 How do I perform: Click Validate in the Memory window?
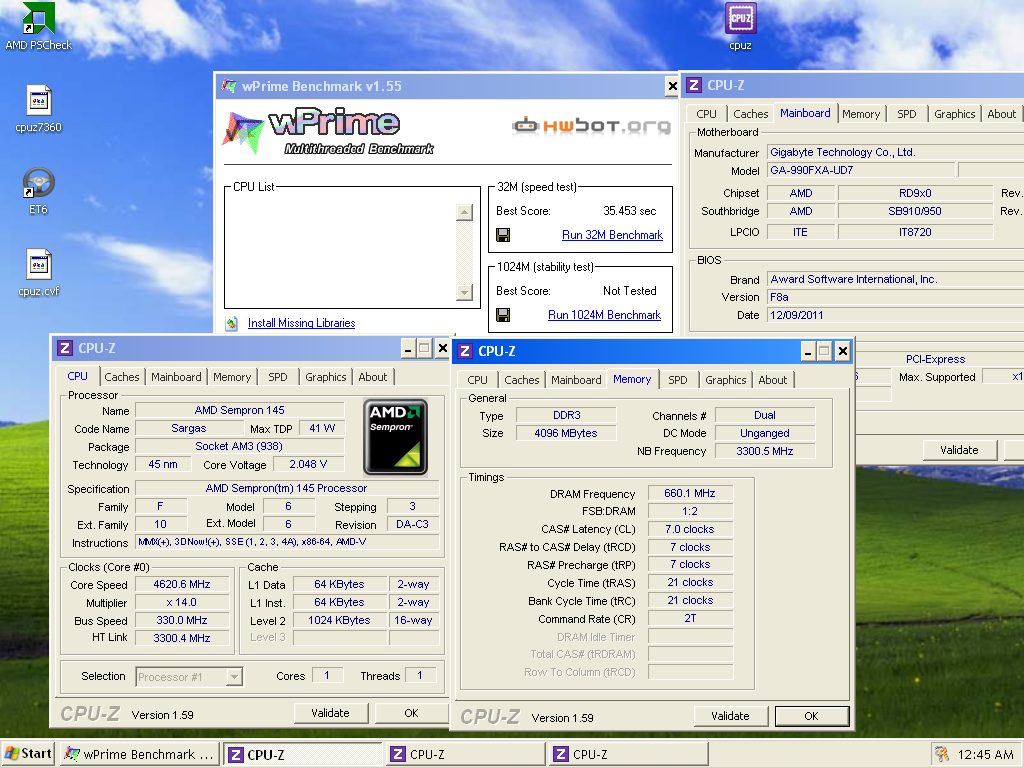point(730,716)
